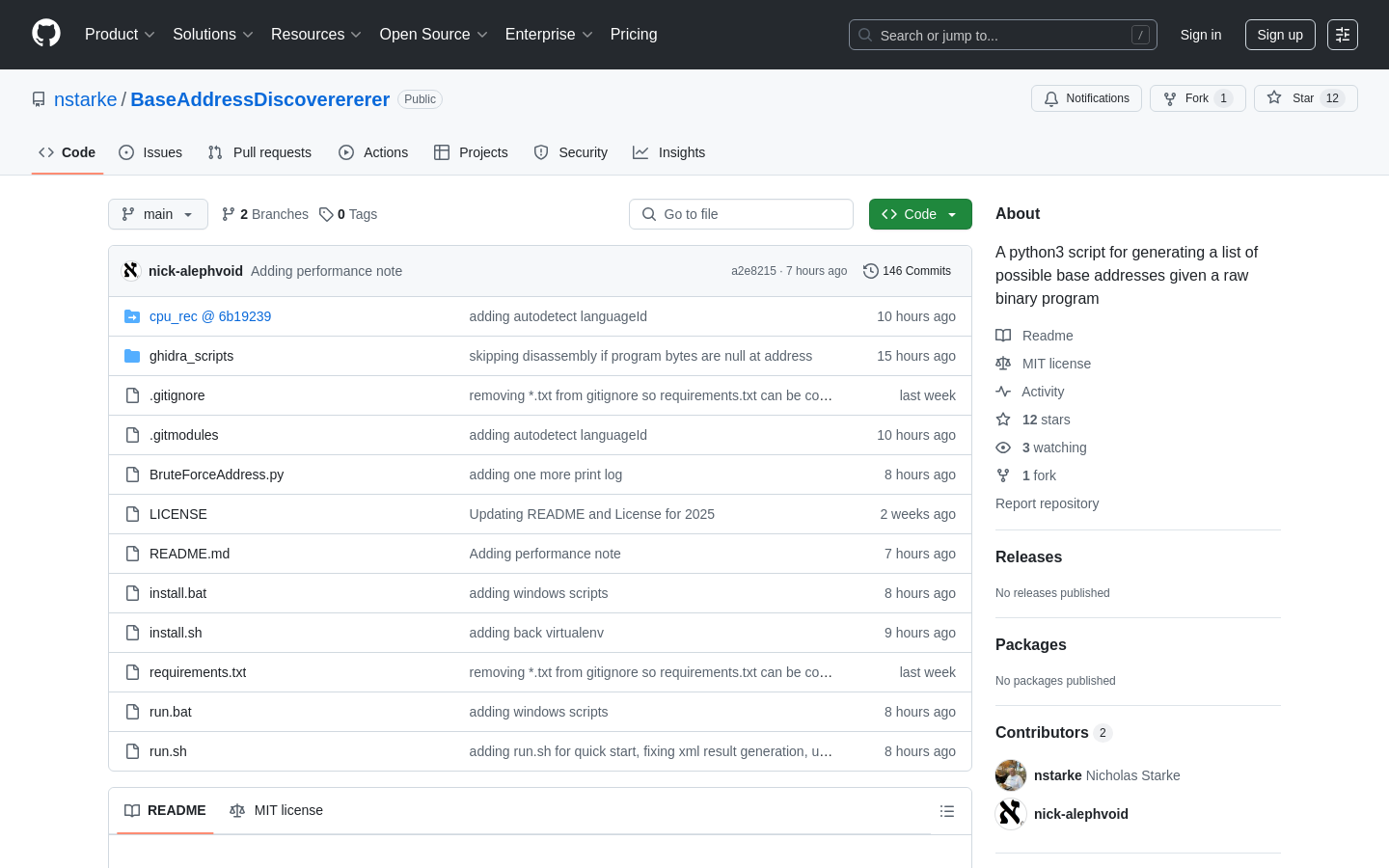Click the GitHub logo icon
This screenshot has width=1389, height=868.
point(46,34)
